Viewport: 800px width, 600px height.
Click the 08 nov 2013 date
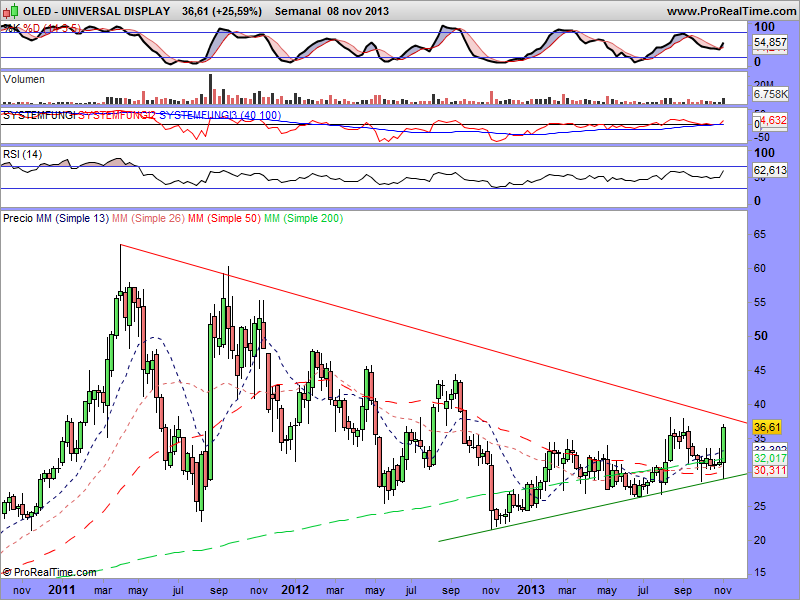pos(358,11)
